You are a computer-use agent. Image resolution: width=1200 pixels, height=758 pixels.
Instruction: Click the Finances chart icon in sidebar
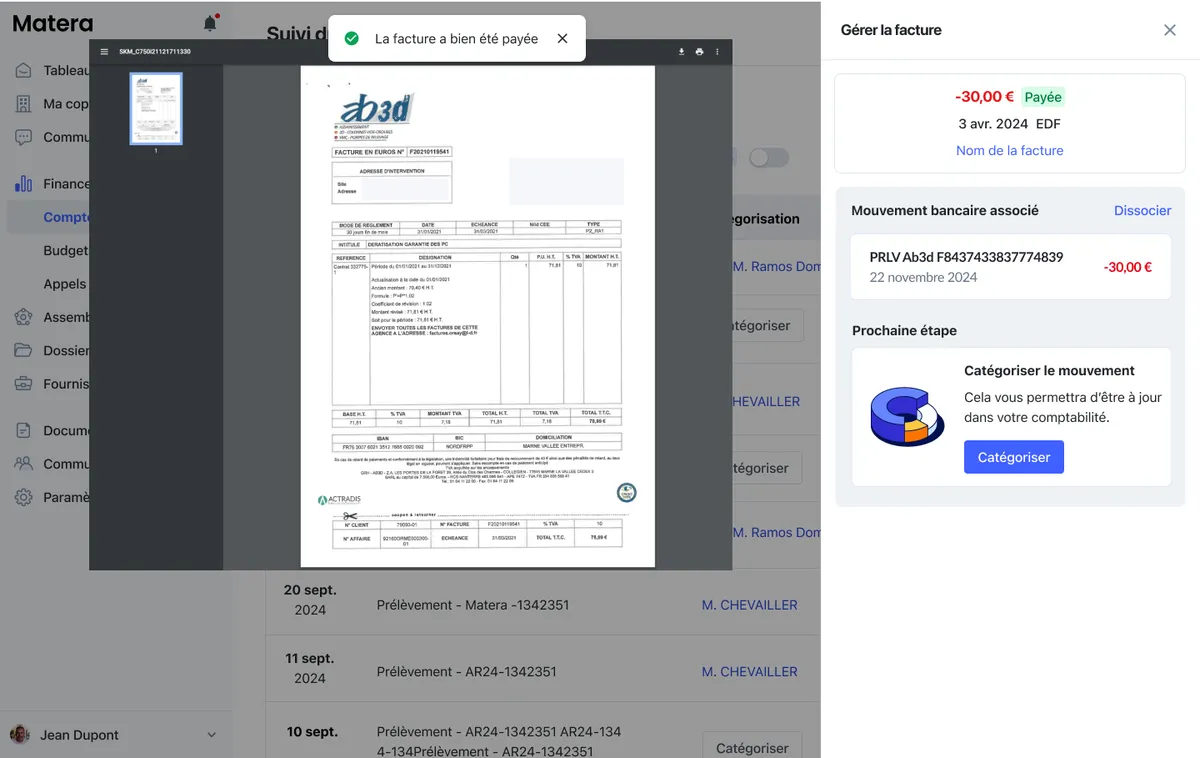(23, 184)
